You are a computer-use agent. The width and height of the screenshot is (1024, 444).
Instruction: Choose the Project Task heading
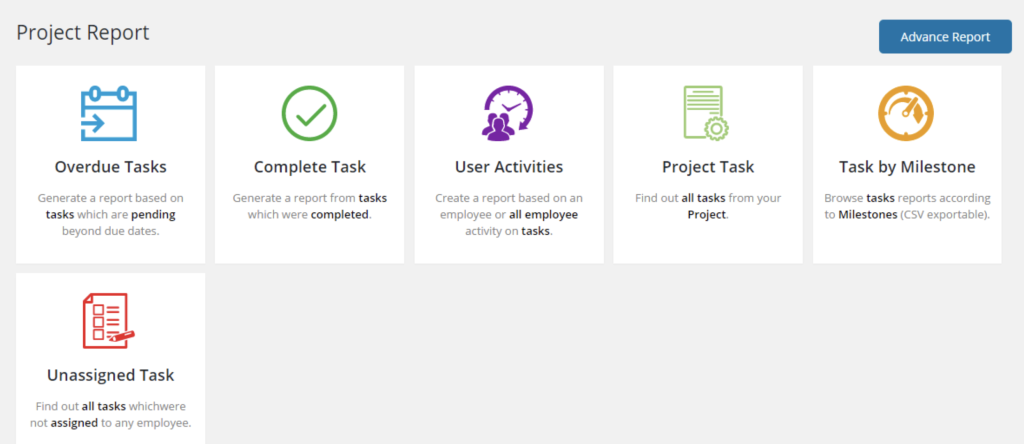(708, 167)
